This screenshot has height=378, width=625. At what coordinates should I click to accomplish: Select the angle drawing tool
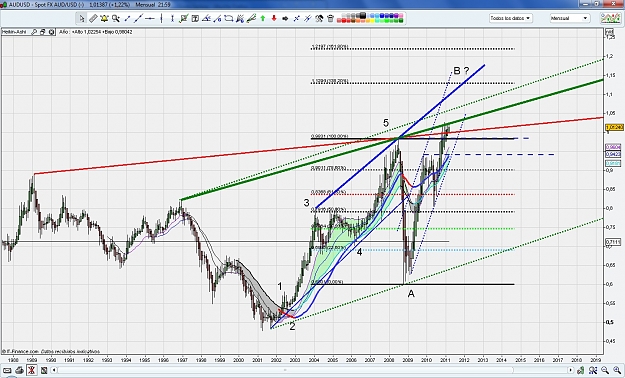tap(206, 18)
